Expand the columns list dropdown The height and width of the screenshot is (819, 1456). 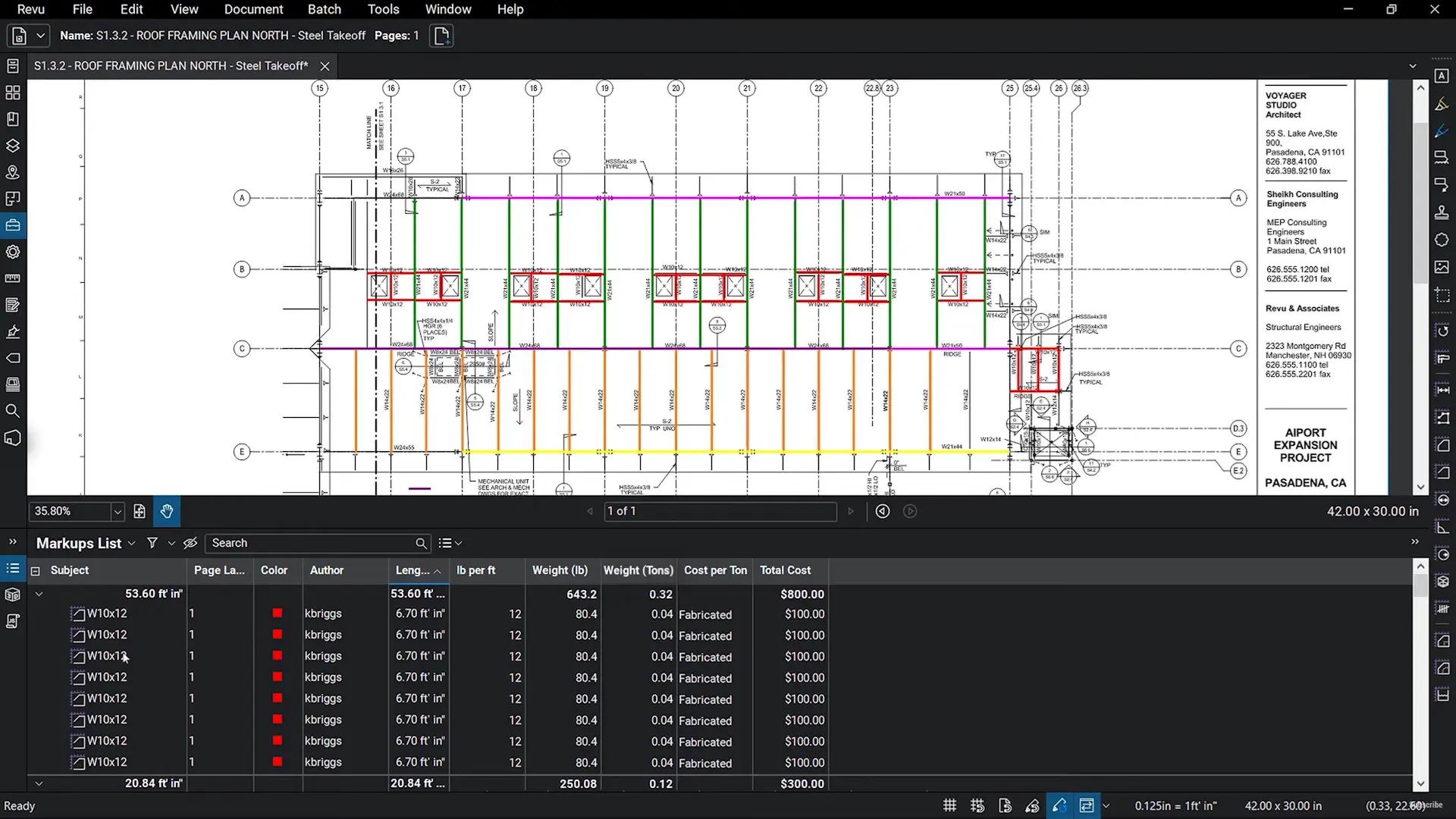[x=450, y=543]
